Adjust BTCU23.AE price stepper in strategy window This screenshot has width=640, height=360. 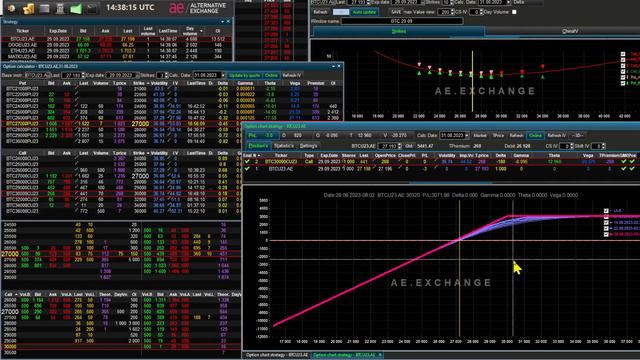[x=400, y=146]
